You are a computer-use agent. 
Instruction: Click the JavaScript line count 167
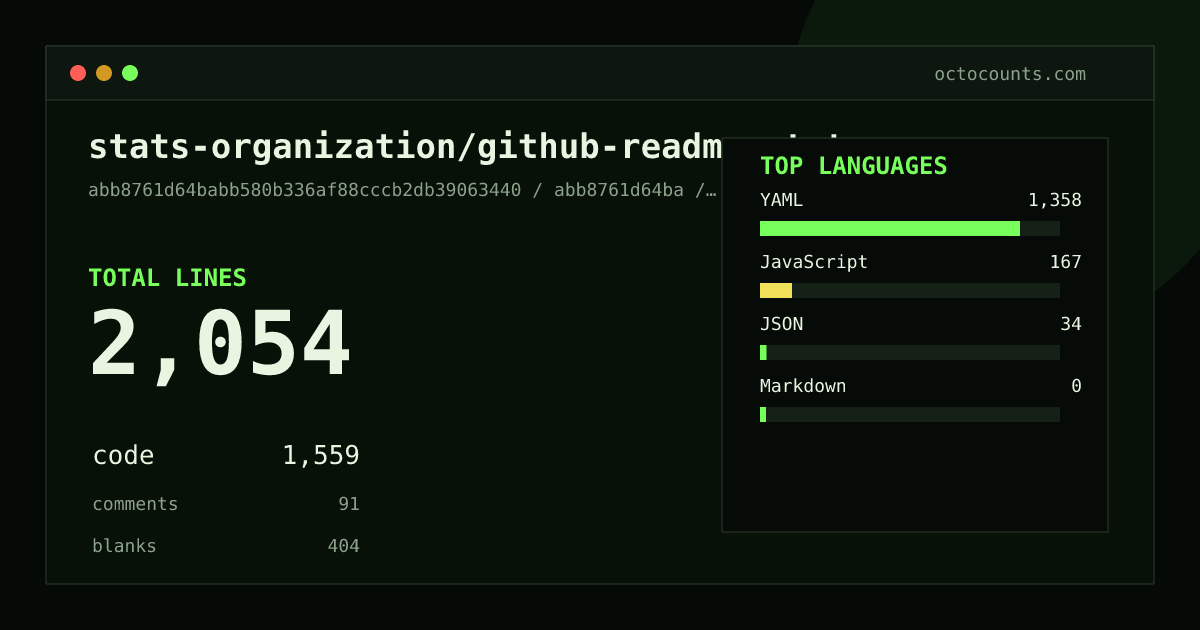[x=1065, y=262]
